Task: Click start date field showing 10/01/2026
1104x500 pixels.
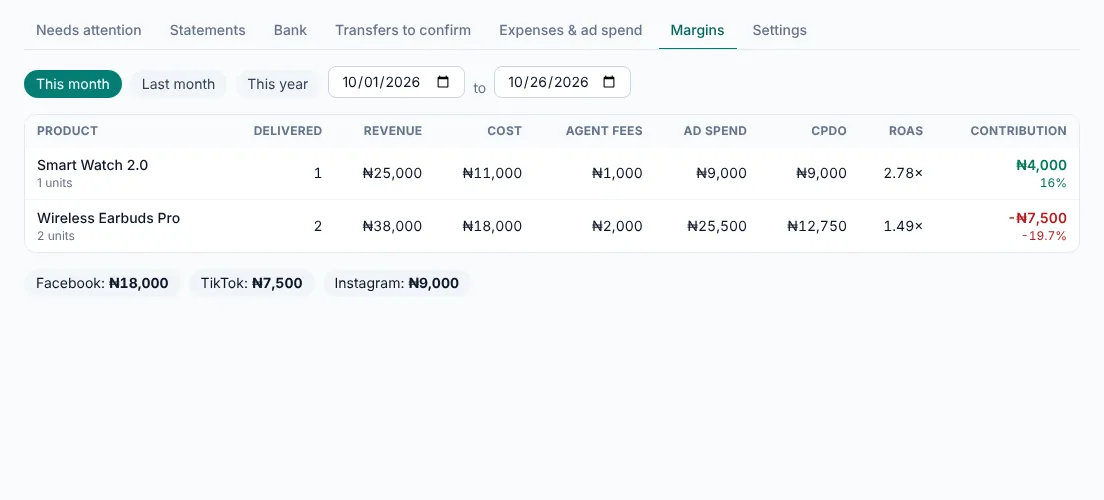Action: (396, 82)
